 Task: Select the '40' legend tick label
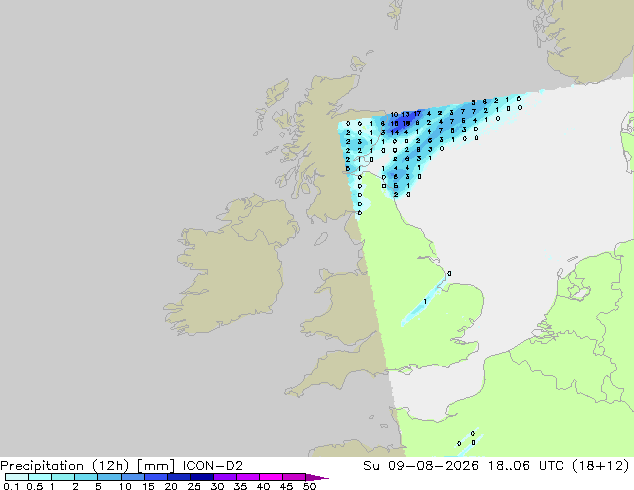click(263, 486)
